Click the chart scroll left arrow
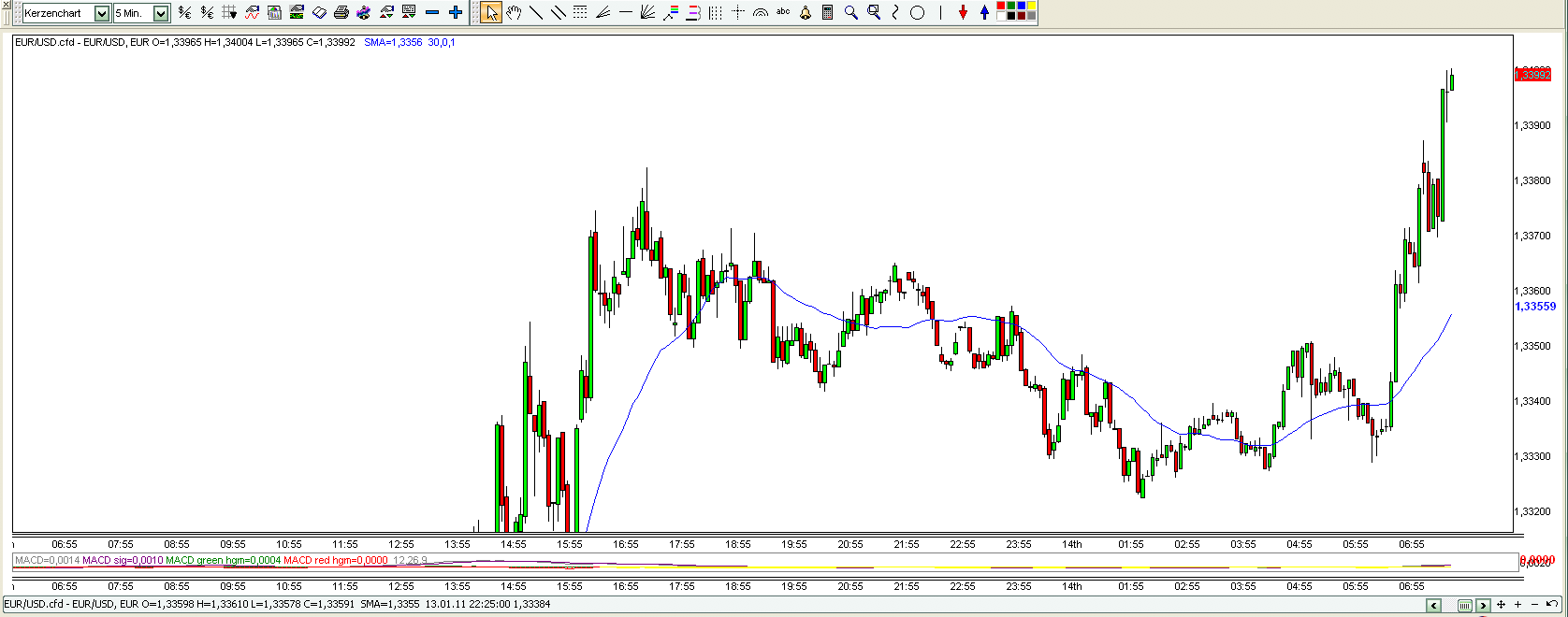1568x617 pixels. coord(1433,606)
